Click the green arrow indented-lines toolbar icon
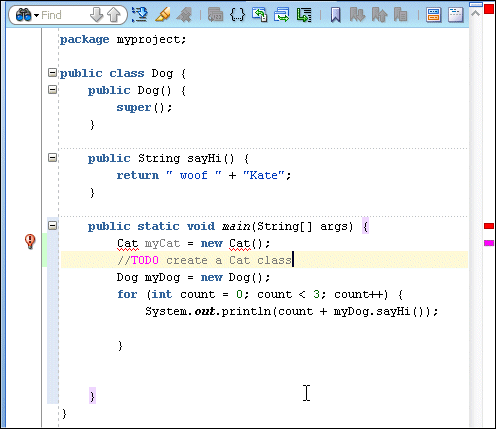The width and height of the screenshot is (496, 429). (x=304, y=15)
